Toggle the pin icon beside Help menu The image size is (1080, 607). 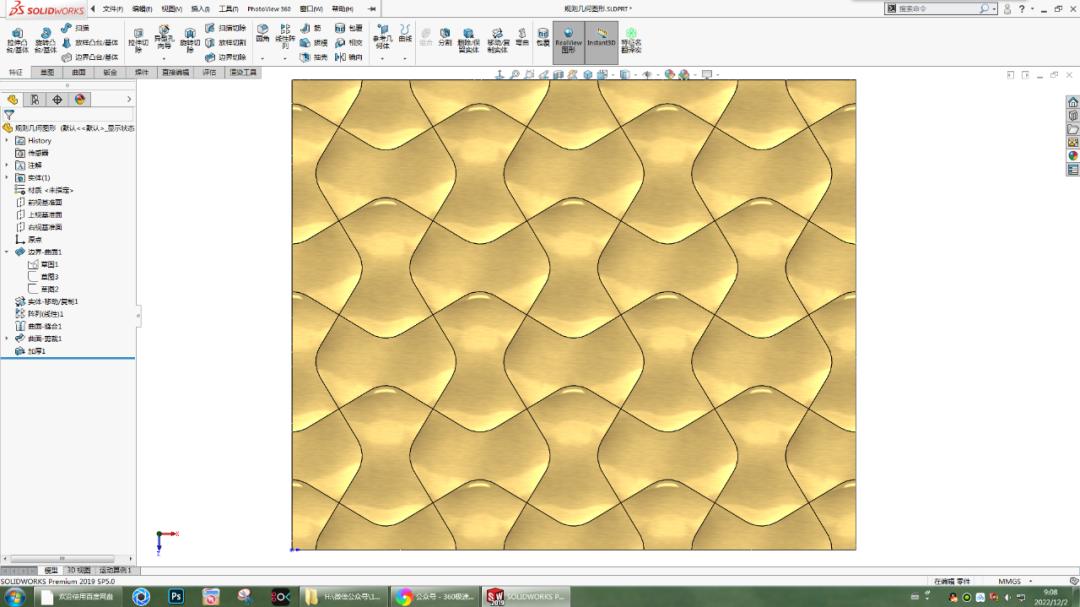372,9
